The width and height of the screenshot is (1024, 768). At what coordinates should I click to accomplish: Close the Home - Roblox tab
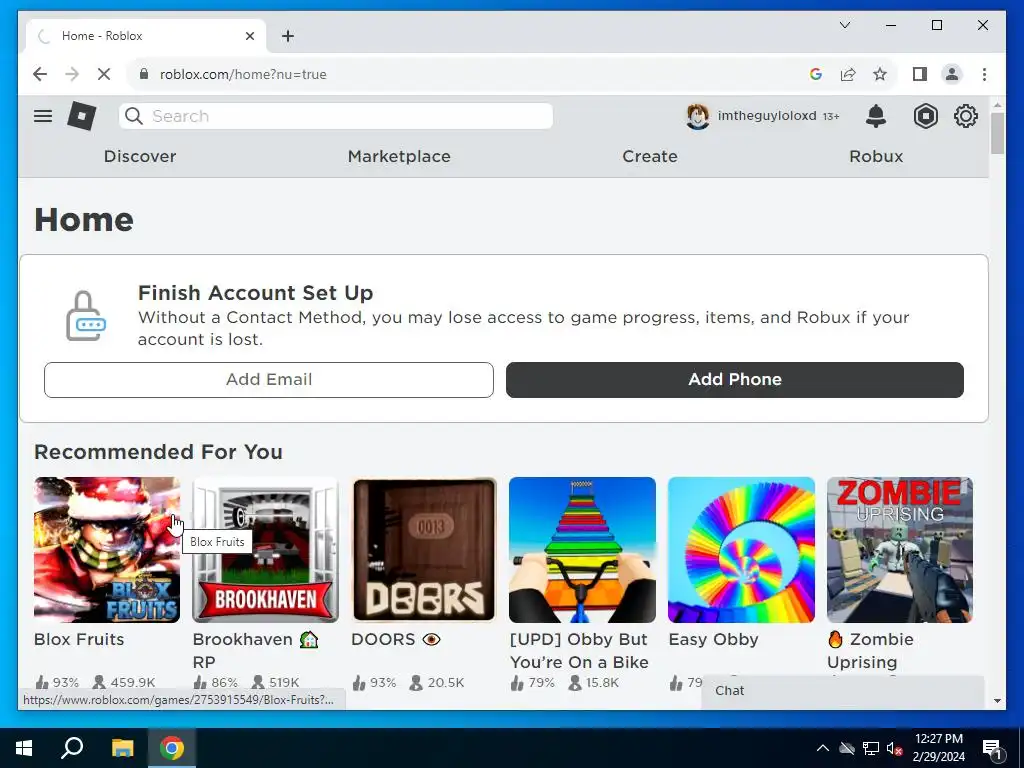pyautogui.click(x=249, y=36)
